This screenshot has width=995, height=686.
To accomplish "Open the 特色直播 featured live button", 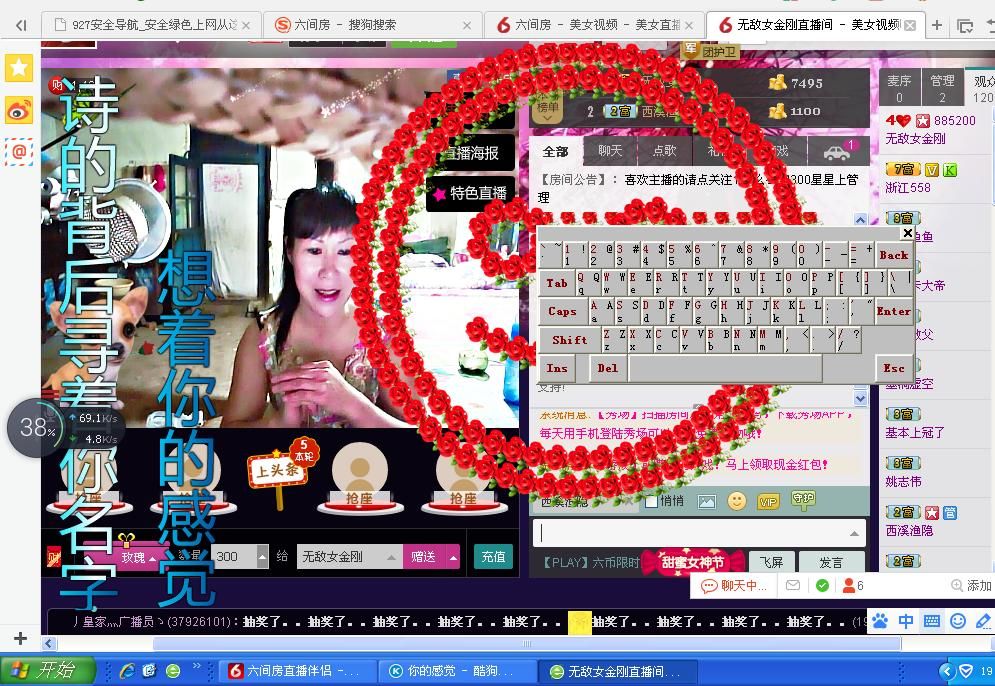I will (471, 193).
